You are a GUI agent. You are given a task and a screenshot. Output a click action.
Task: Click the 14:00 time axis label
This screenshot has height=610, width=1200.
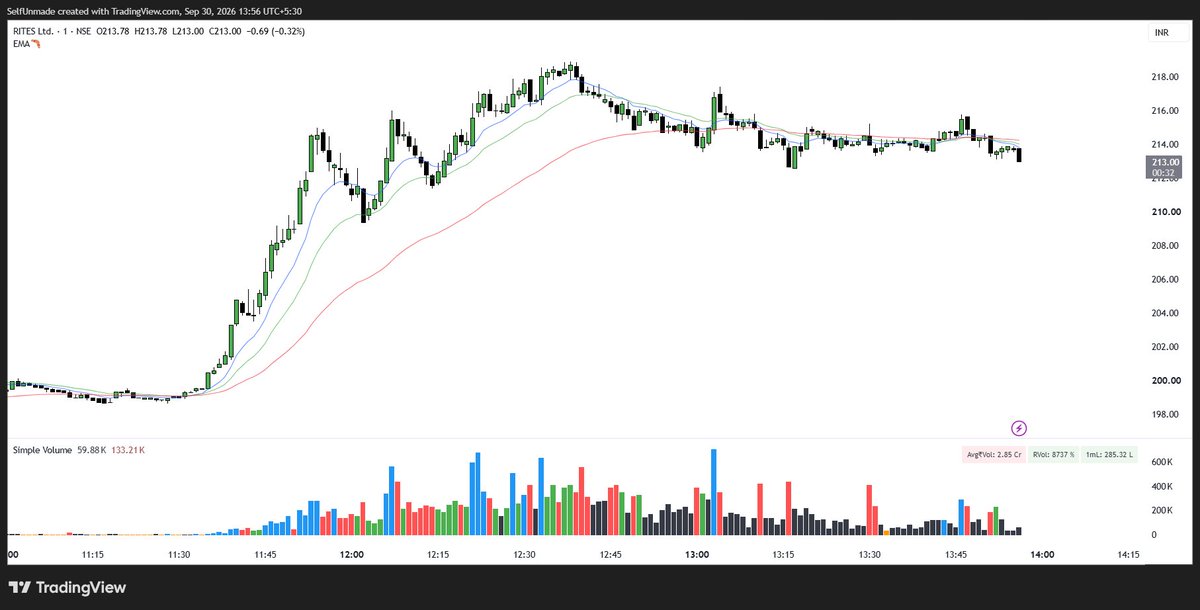[1042, 555]
